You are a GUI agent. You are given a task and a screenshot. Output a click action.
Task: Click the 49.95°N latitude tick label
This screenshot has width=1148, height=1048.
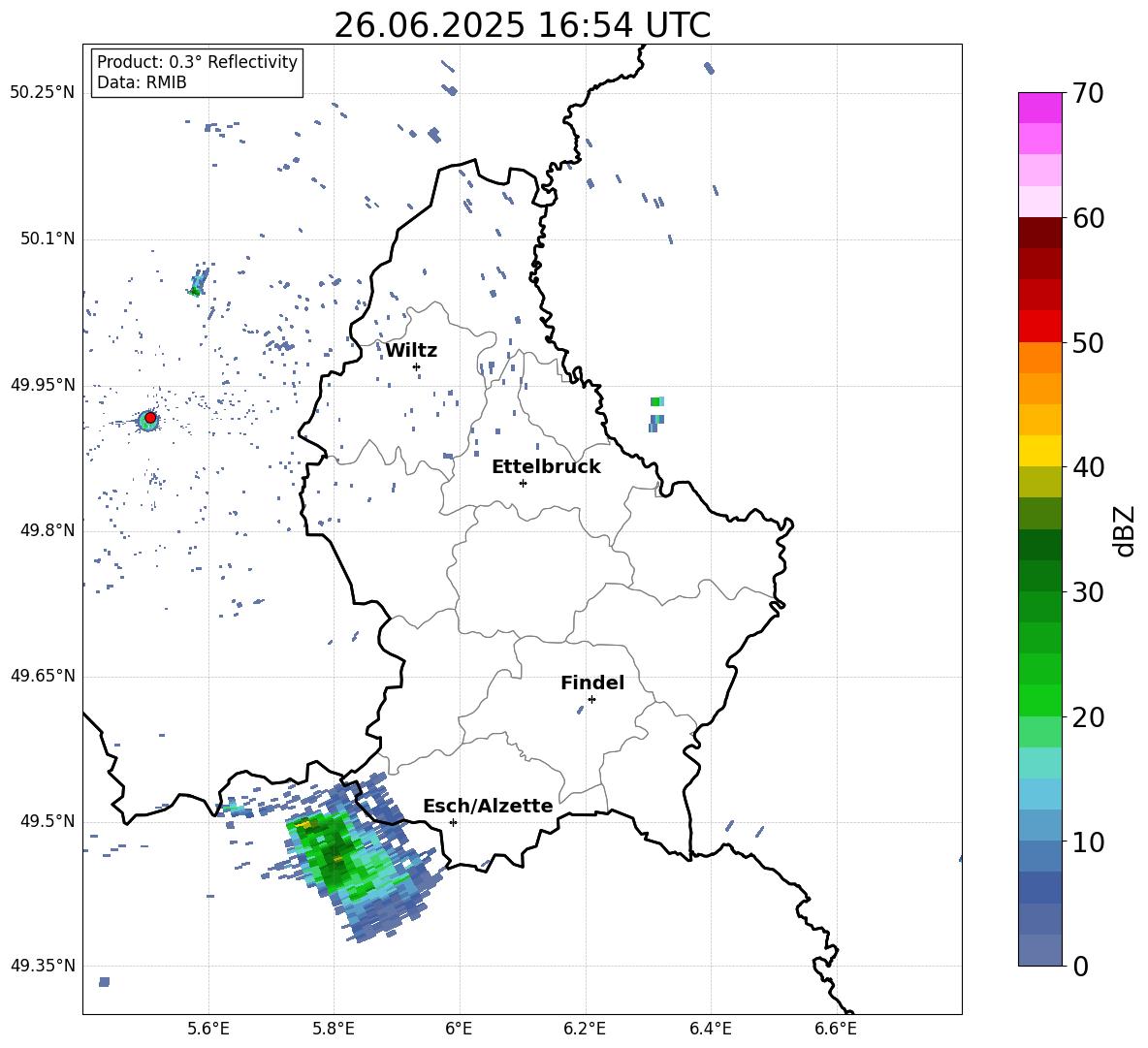pos(43,384)
